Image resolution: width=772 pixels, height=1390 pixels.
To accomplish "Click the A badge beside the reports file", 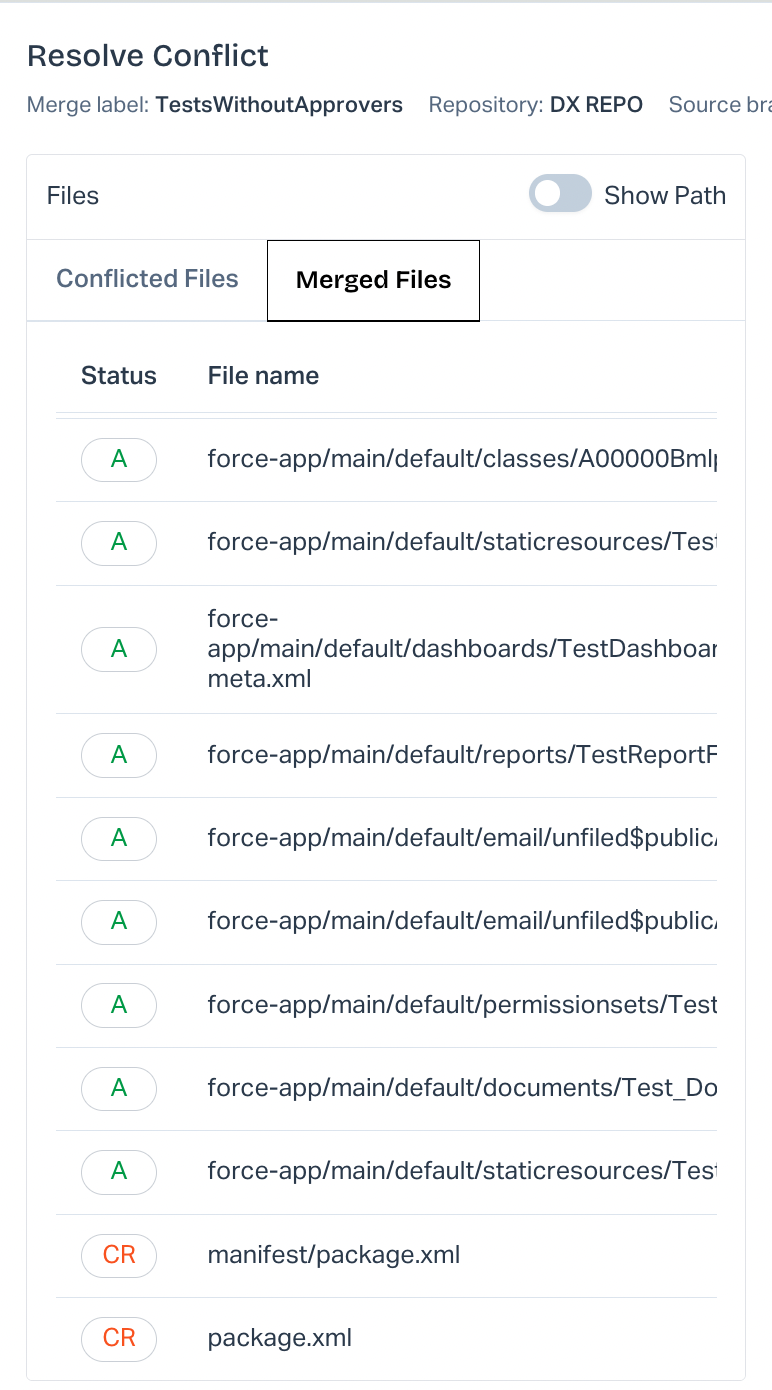I will click(x=119, y=755).
